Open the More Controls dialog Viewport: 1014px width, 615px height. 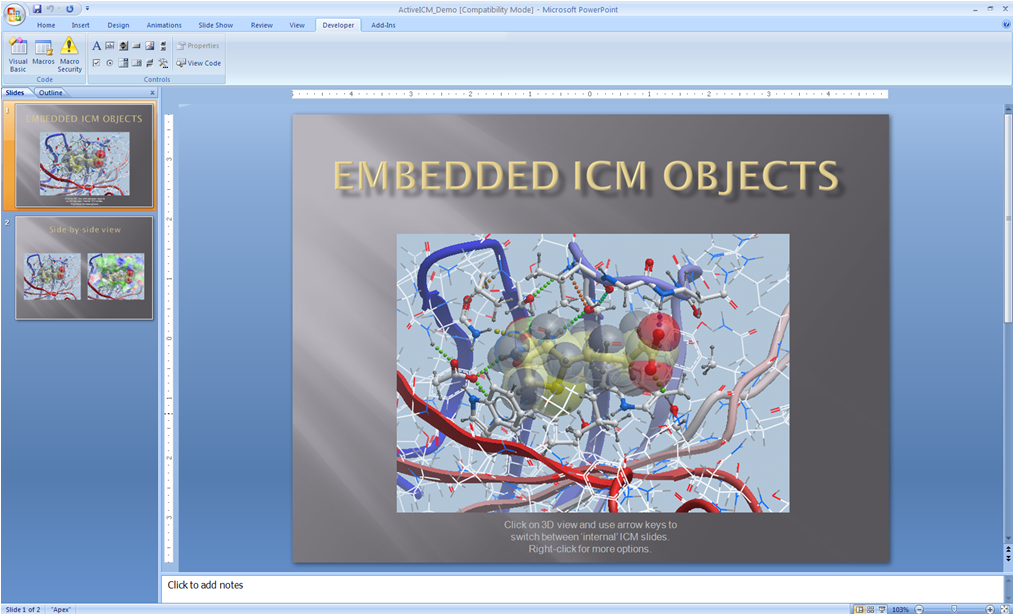(x=163, y=63)
